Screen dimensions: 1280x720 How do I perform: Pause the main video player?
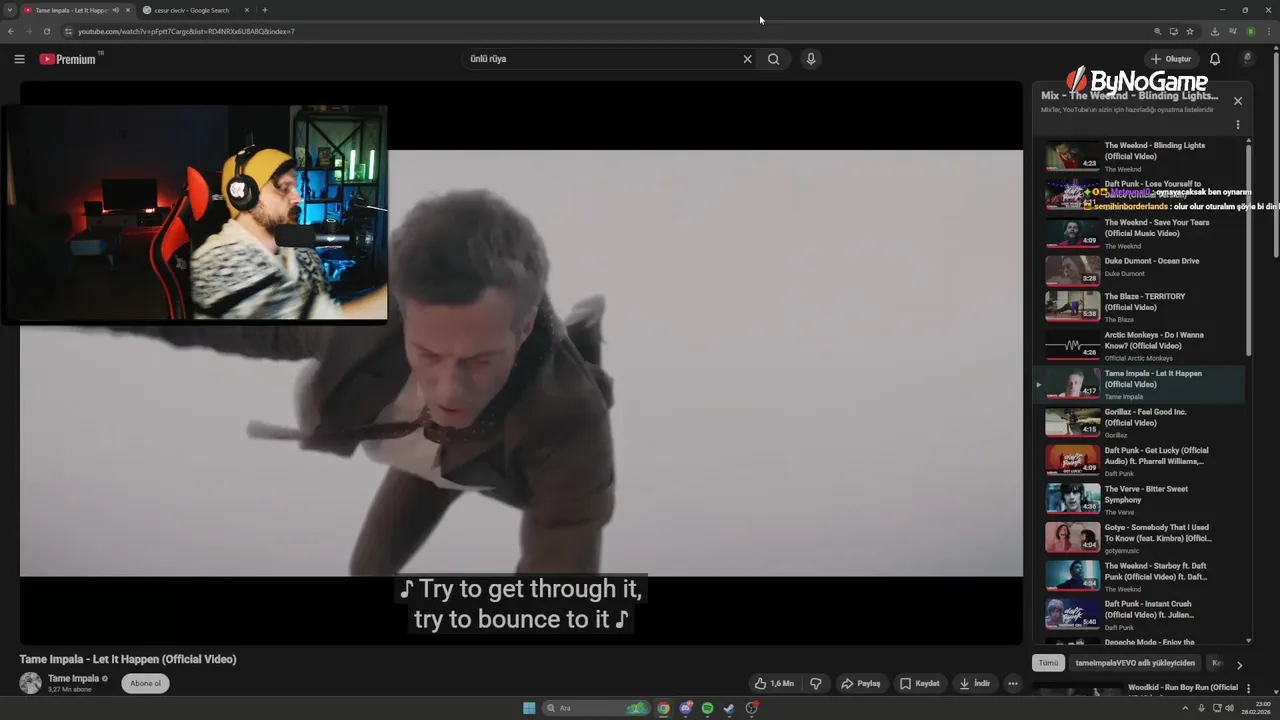point(521,363)
